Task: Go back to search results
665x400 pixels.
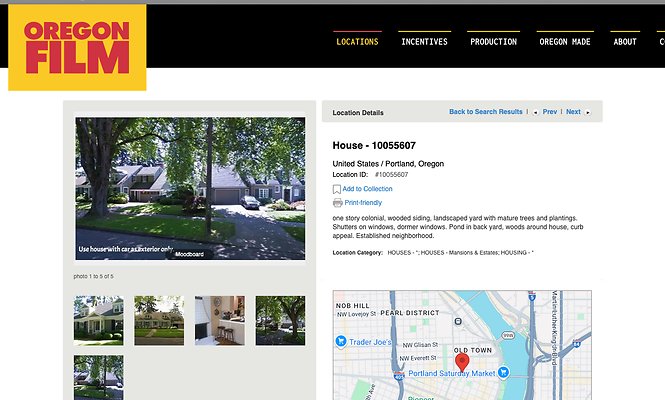Action: 486,112
